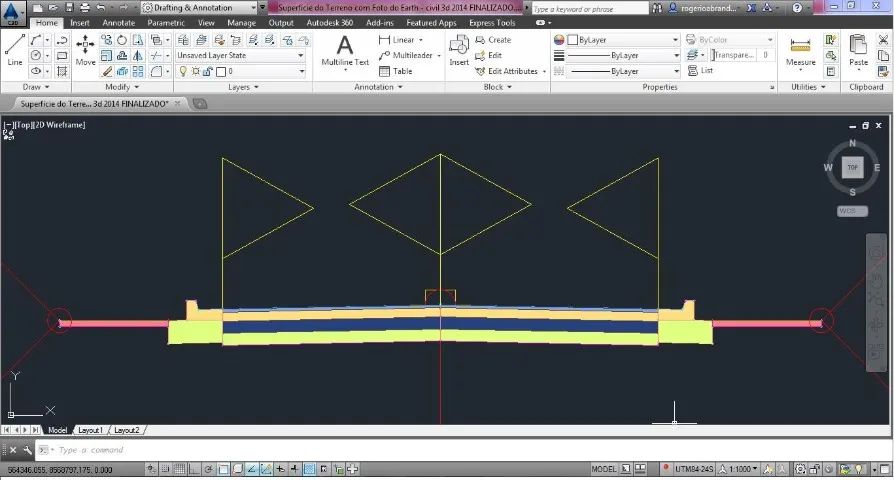Open the Unsaved Layer State dropdown
The image size is (894, 480).
(240, 55)
